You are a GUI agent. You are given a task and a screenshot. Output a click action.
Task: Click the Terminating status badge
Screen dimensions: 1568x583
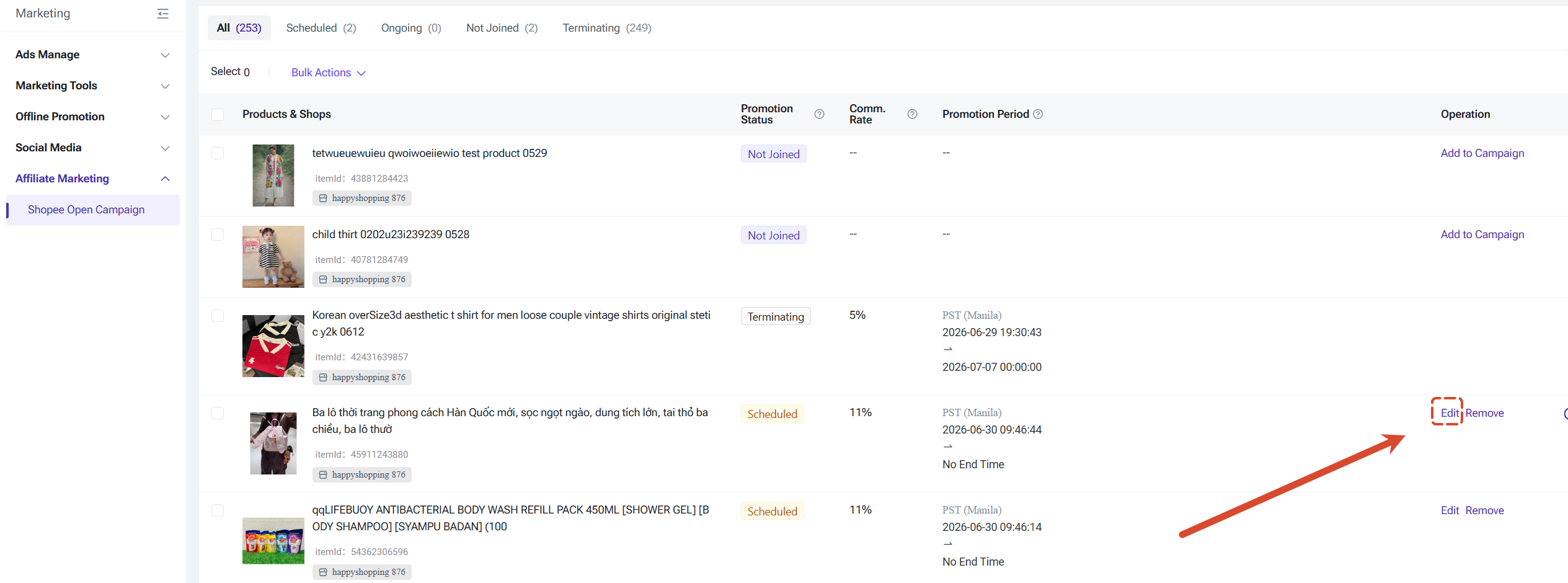[x=776, y=317]
